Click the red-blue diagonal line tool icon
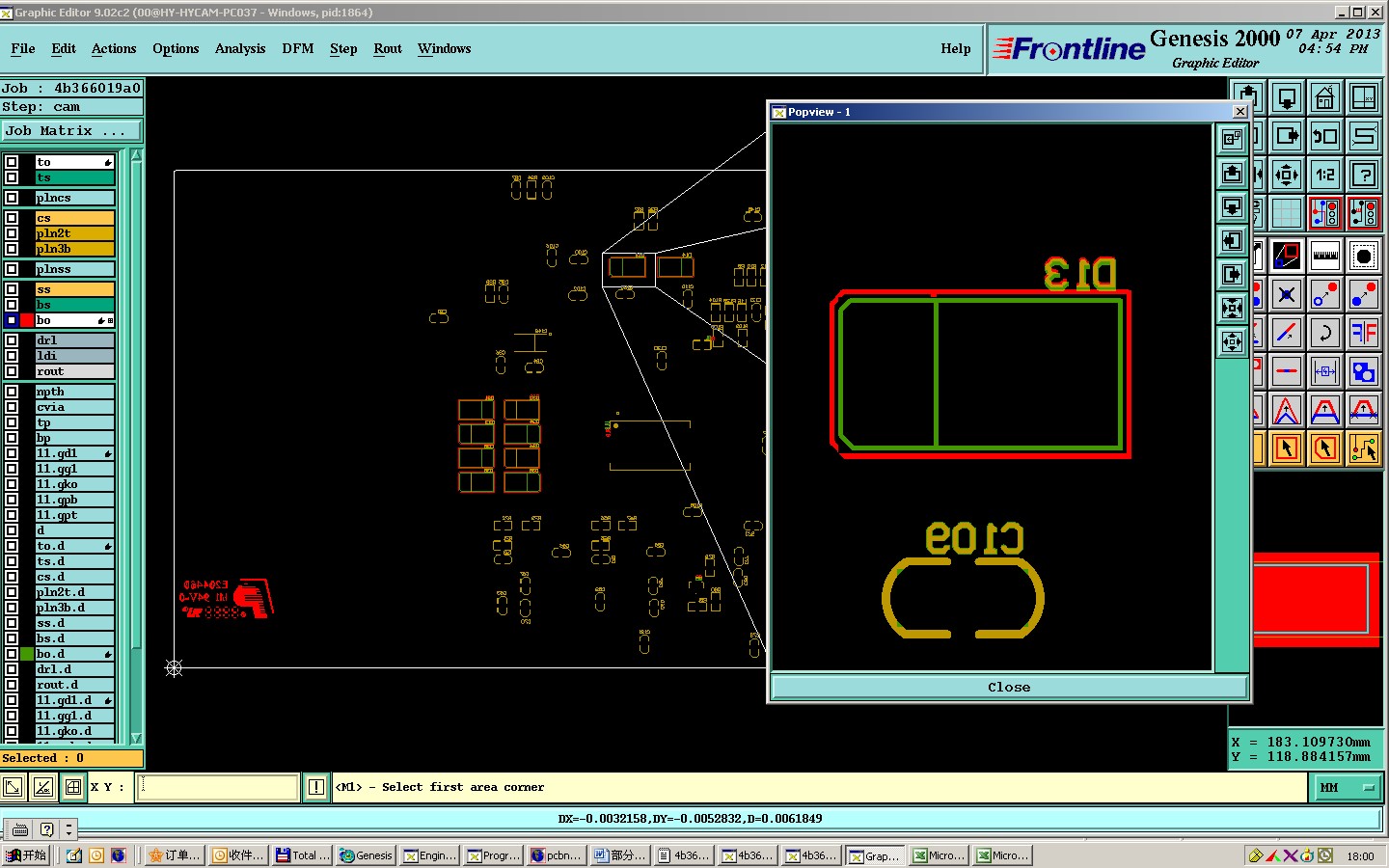Viewport: 1389px width, 868px height. [1287, 333]
